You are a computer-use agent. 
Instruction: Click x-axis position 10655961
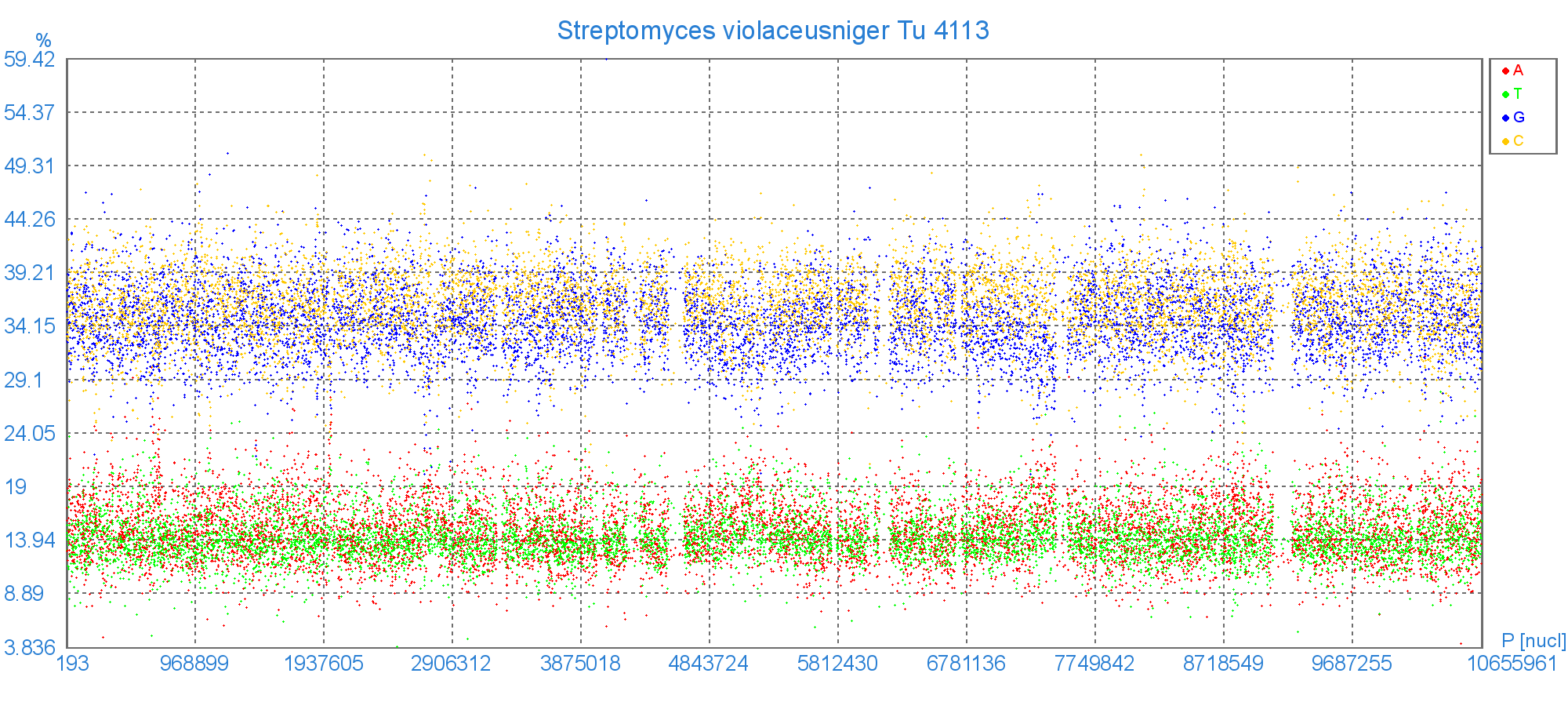click(1512, 664)
